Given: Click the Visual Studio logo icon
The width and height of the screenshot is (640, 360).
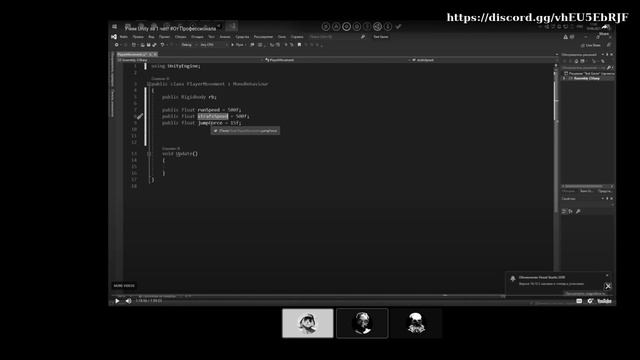Looking at the screenshot, I should click(x=114, y=37).
